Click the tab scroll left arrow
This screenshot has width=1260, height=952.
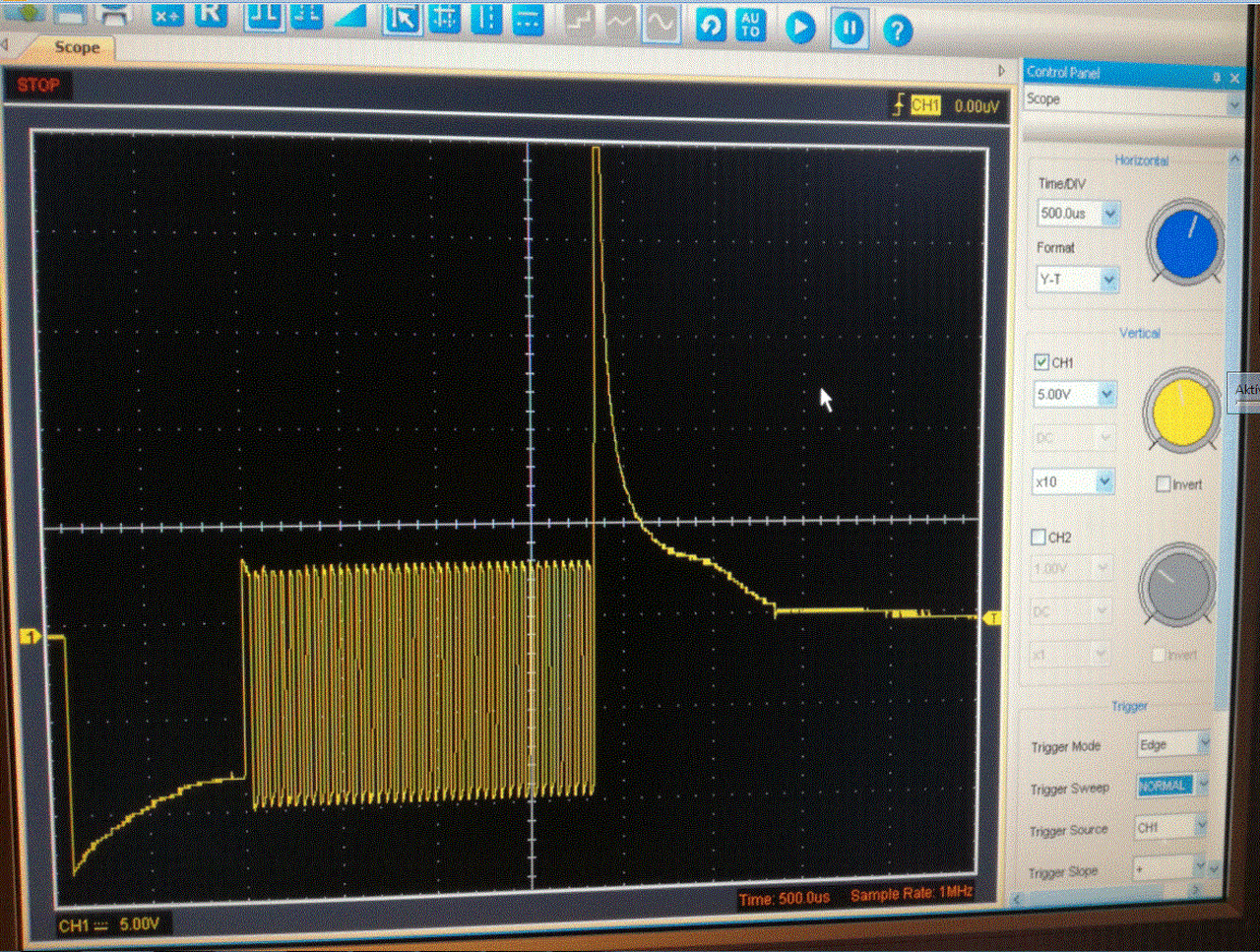5,45
